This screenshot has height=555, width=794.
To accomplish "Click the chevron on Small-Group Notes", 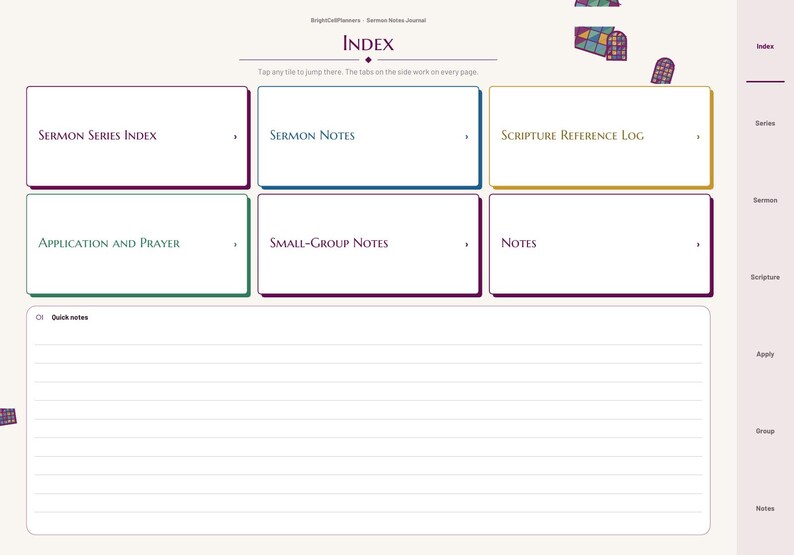I will tap(466, 245).
